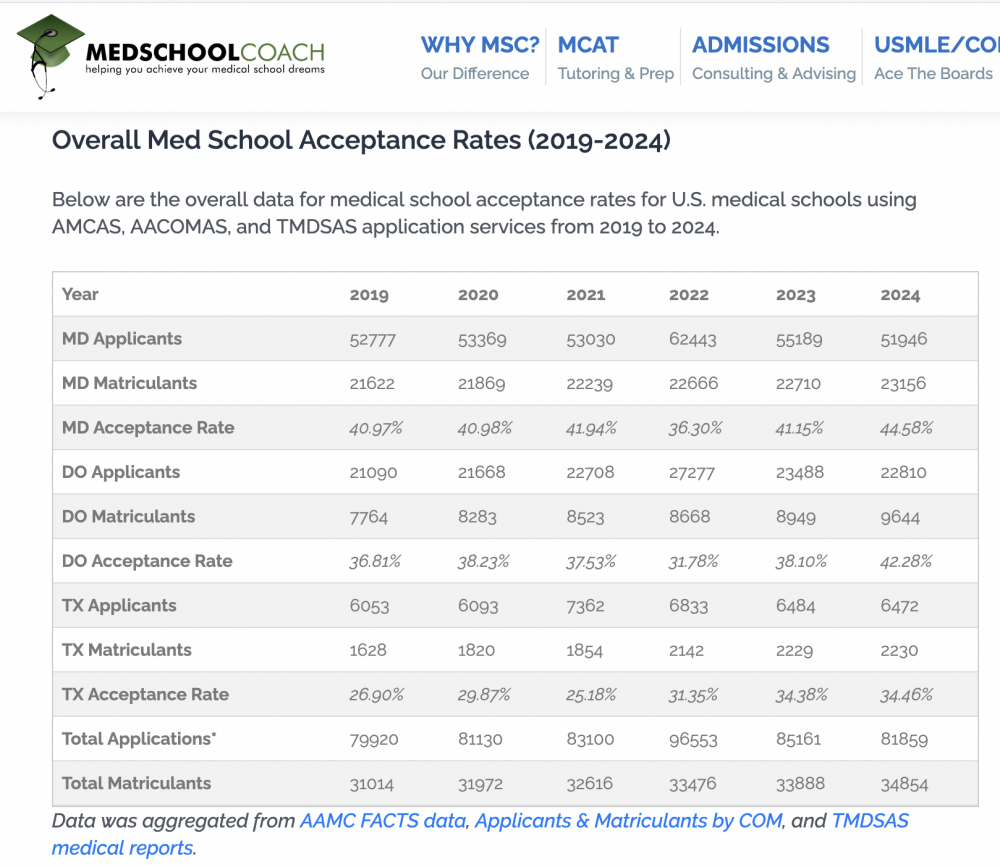Select the 62443 MD applicants cell
The height and width of the screenshot is (867, 1000).
692,339
